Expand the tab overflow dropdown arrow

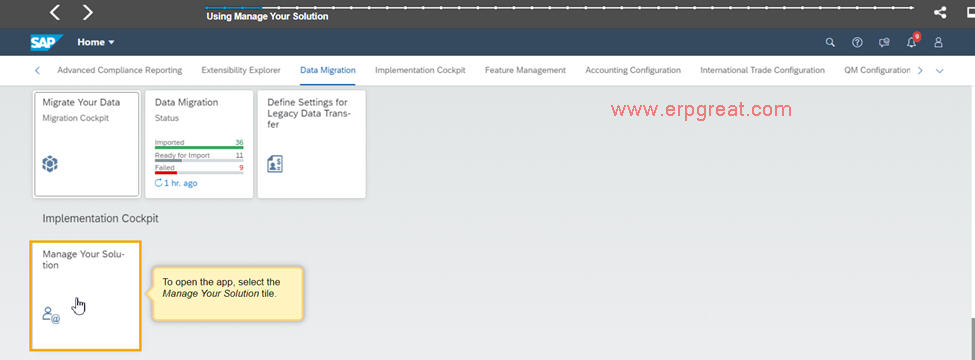point(940,71)
